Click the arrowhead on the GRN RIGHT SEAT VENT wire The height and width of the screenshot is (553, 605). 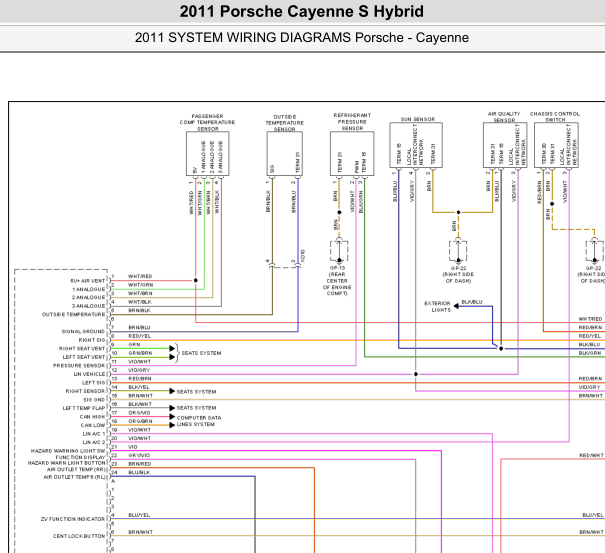172,348
